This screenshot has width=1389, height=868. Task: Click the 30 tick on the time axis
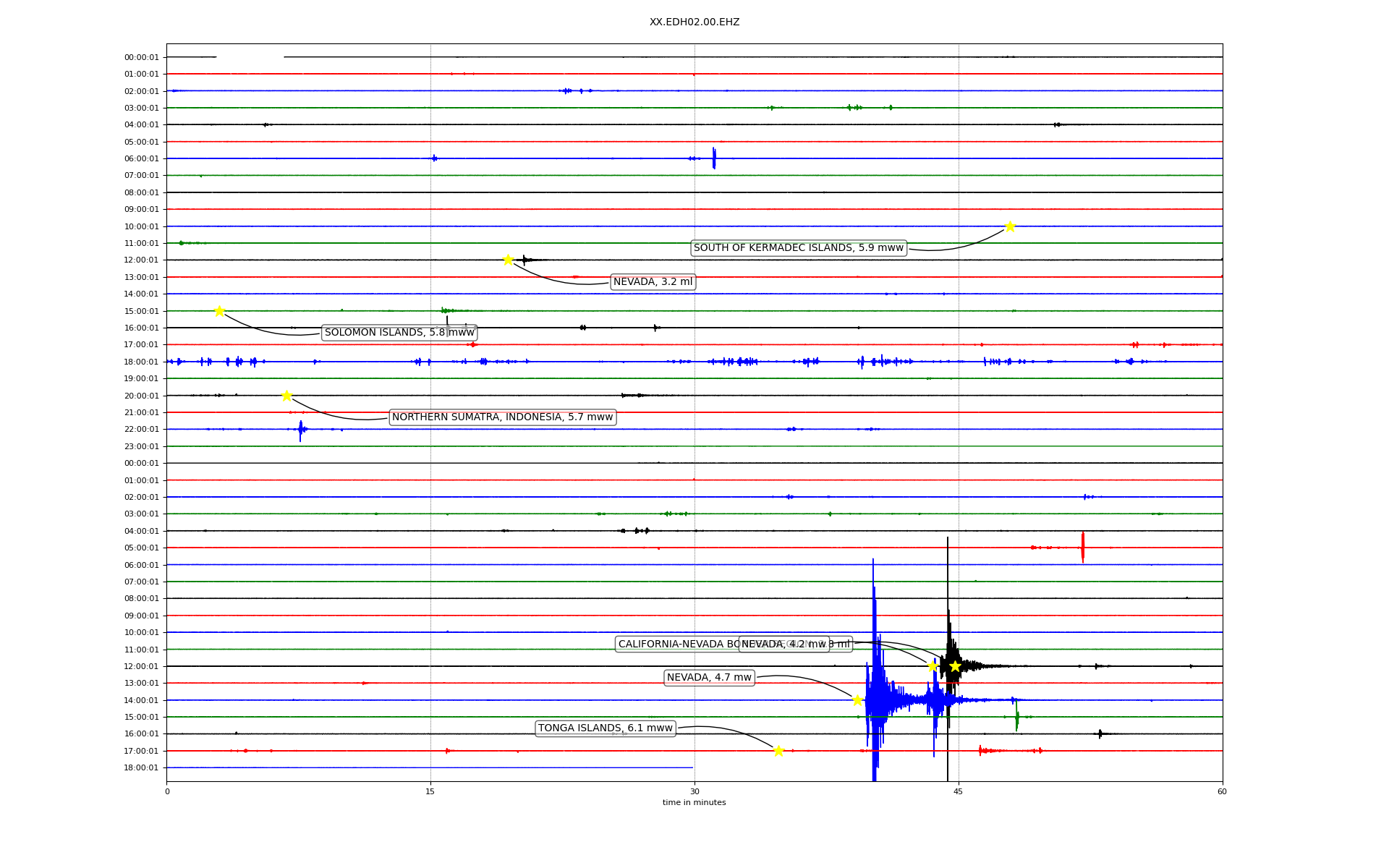[x=694, y=791]
